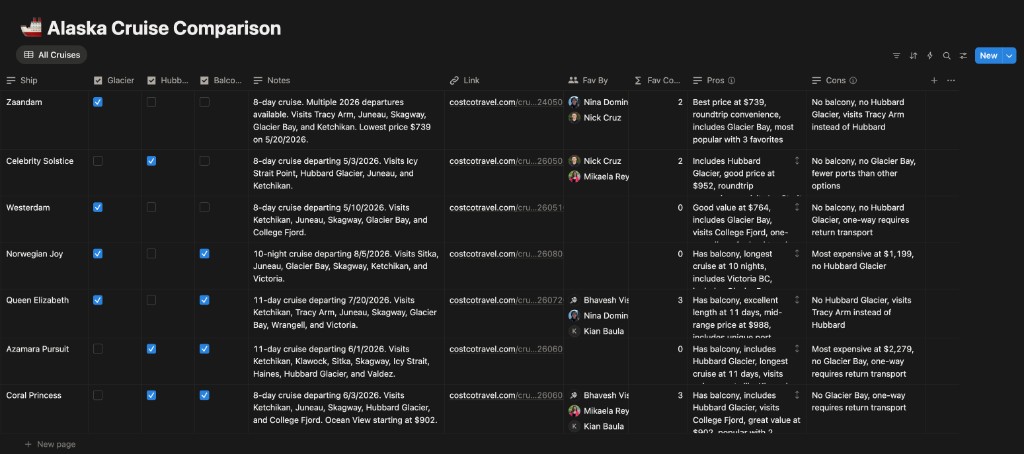This screenshot has height=454, width=1024.
Task: Open view settings sliders icon
Action: pyautogui.click(x=963, y=56)
